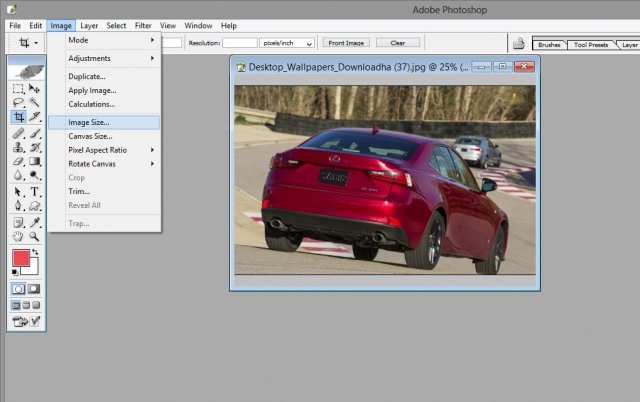
Task: Activate the Type tool
Action: [35, 191]
